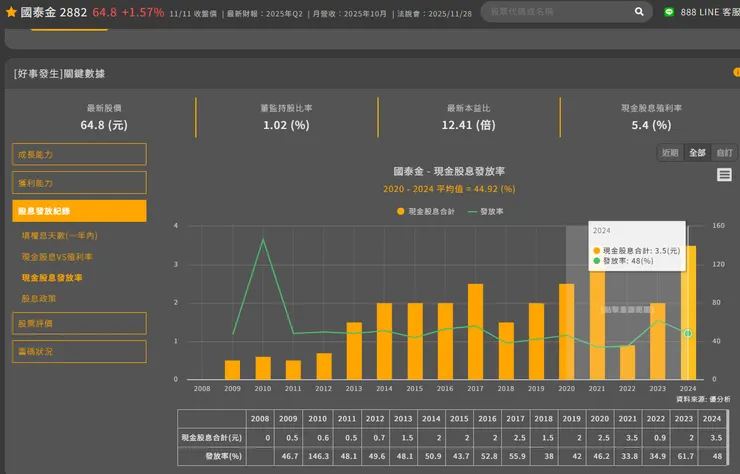Viewport: 740px width, 474px height.
Task: Switch chart range to 自訂
Action: (x=724, y=152)
